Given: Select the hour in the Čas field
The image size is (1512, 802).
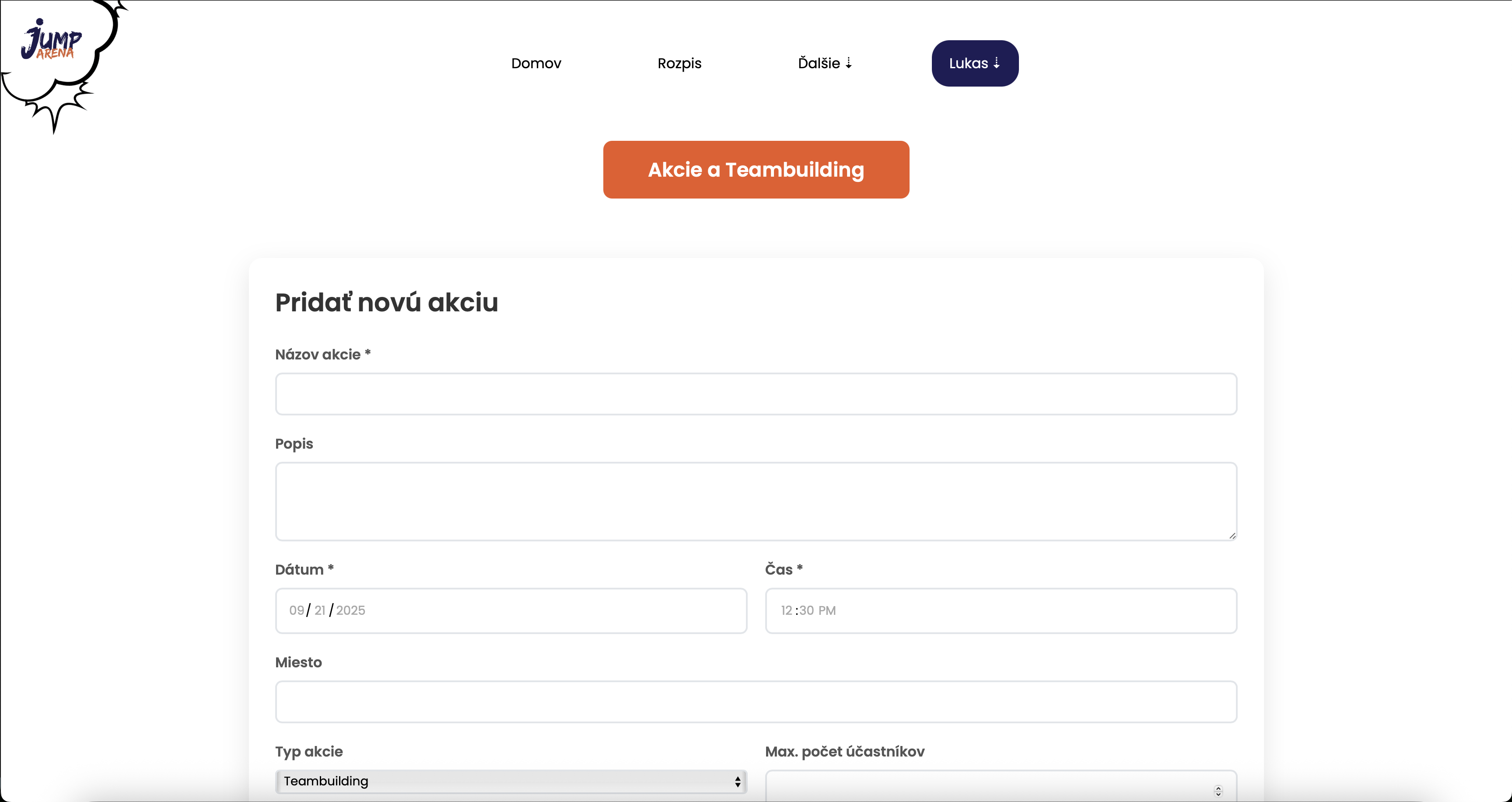Looking at the screenshot, I should click(787, 610).
